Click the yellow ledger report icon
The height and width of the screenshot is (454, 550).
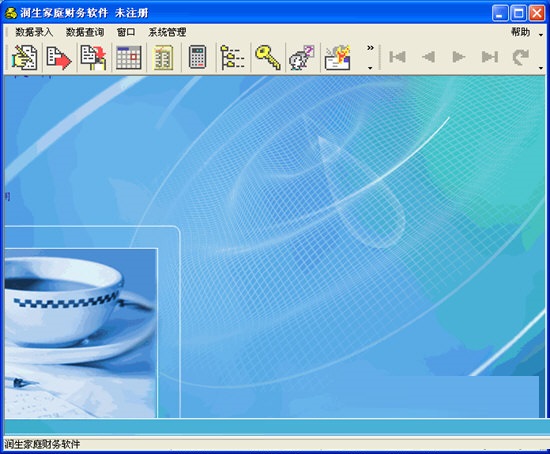[163, 57]
